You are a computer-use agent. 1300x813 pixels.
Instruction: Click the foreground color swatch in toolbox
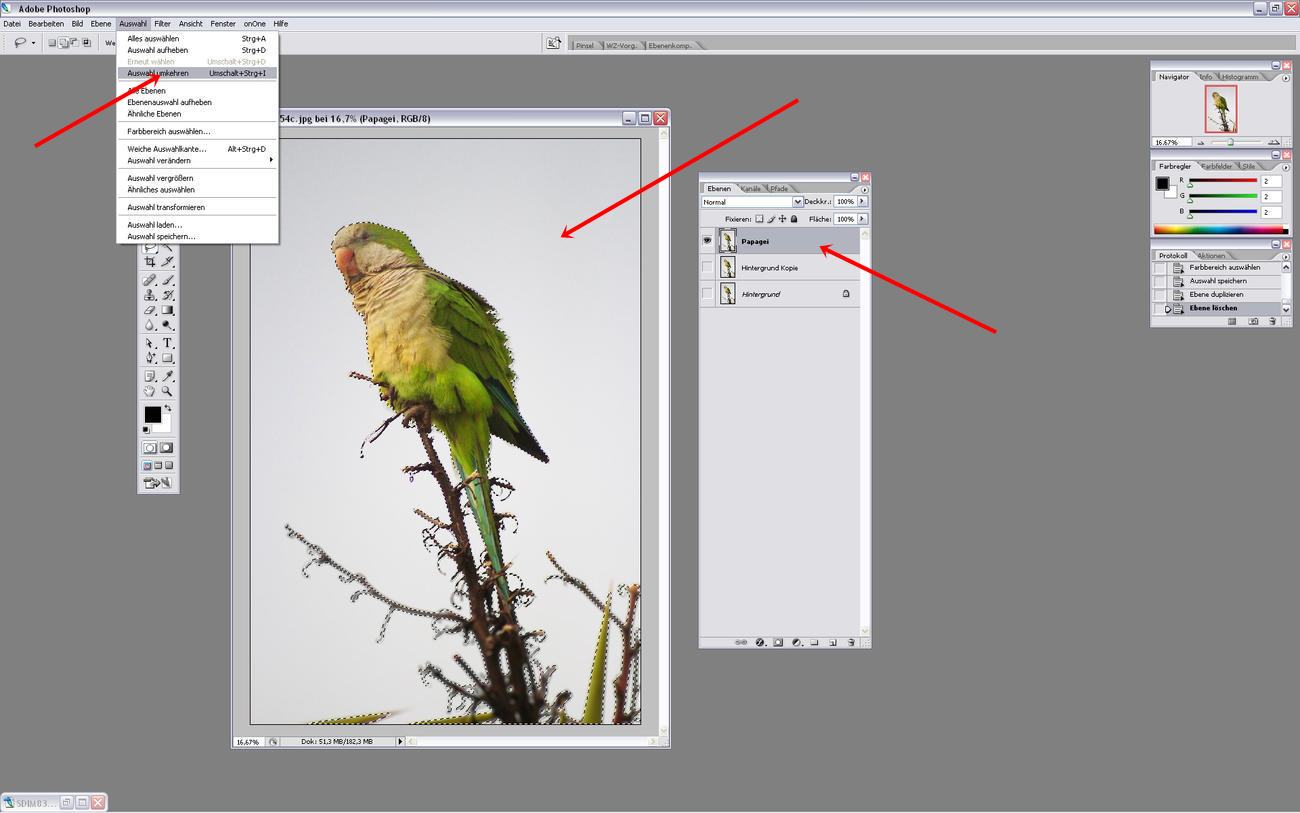pyautogui.click(x=153, y=414)
